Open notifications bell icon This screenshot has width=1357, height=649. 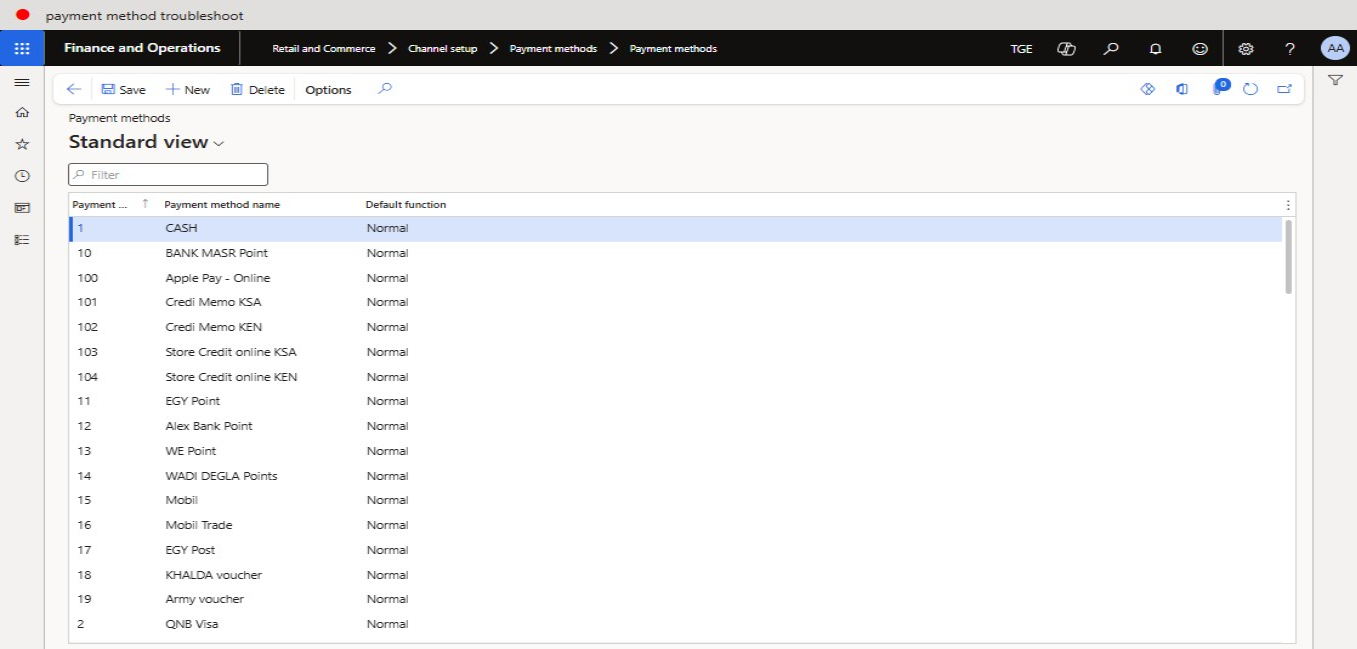click(x=1155, y=48)
